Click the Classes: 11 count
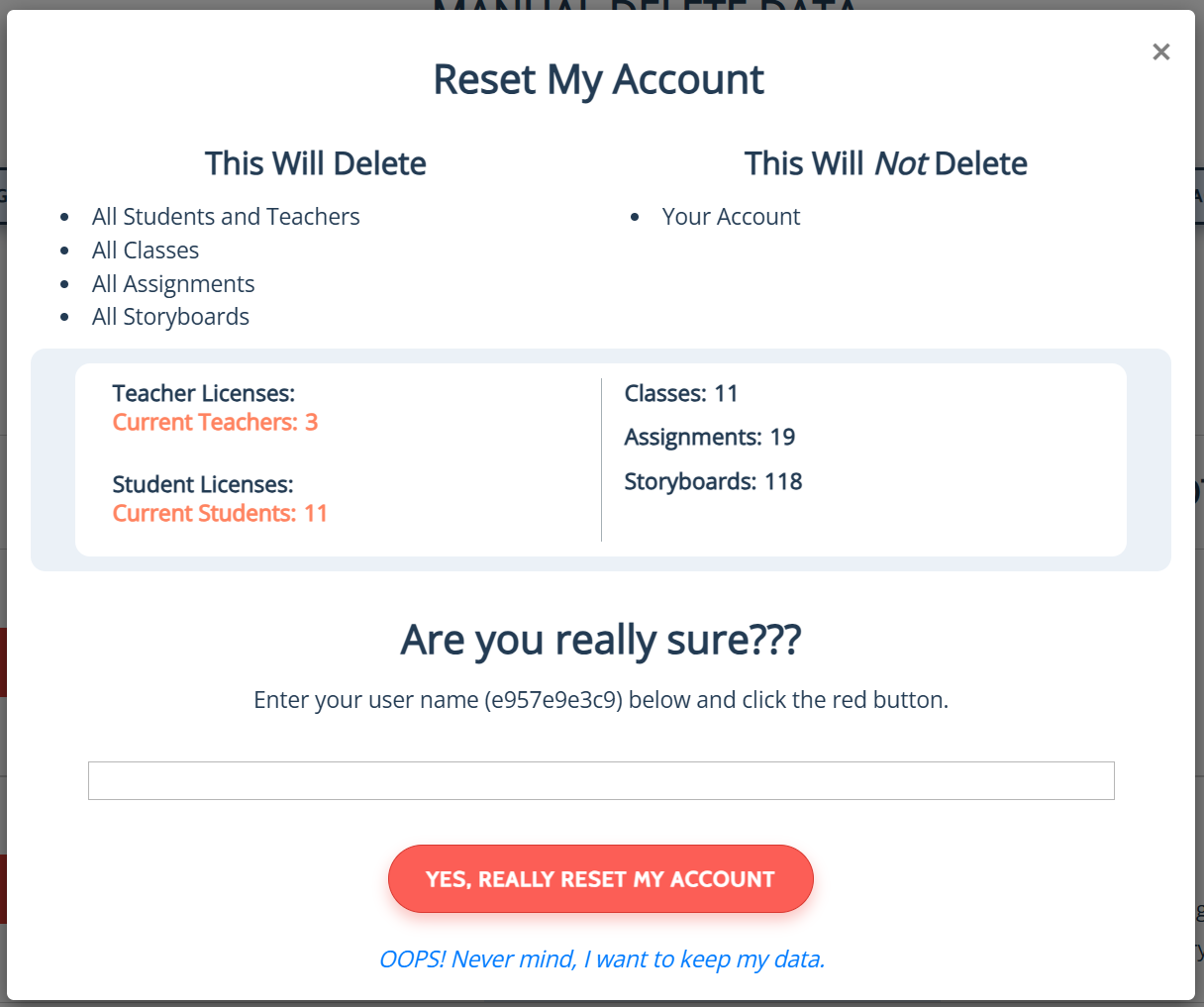The height and width of the screenshot is (1007, 1204). 681,393
